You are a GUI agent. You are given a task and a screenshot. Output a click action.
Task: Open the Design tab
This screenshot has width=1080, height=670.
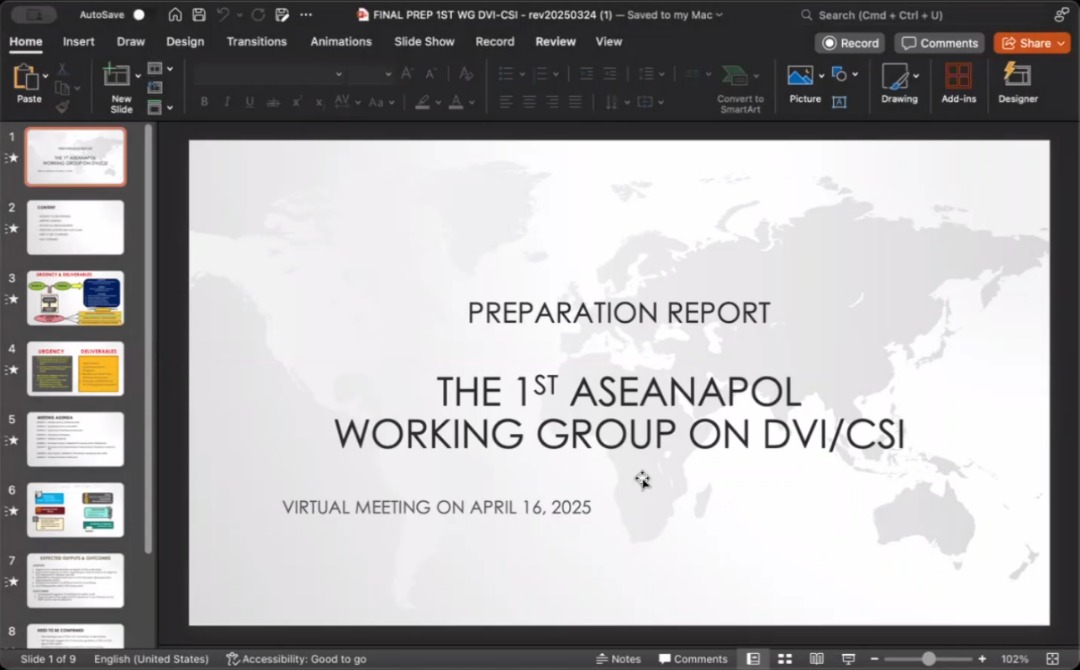click(x=185, y=41)
